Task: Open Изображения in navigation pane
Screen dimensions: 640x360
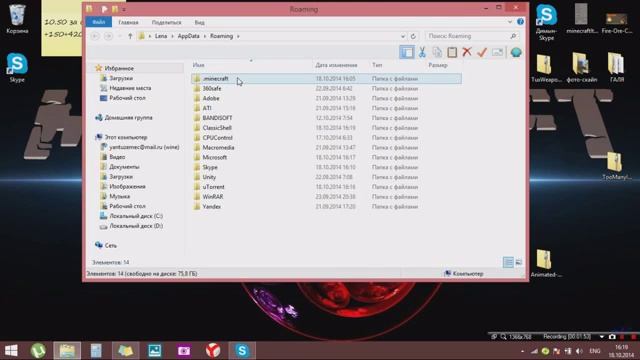Action: [127, 186]
